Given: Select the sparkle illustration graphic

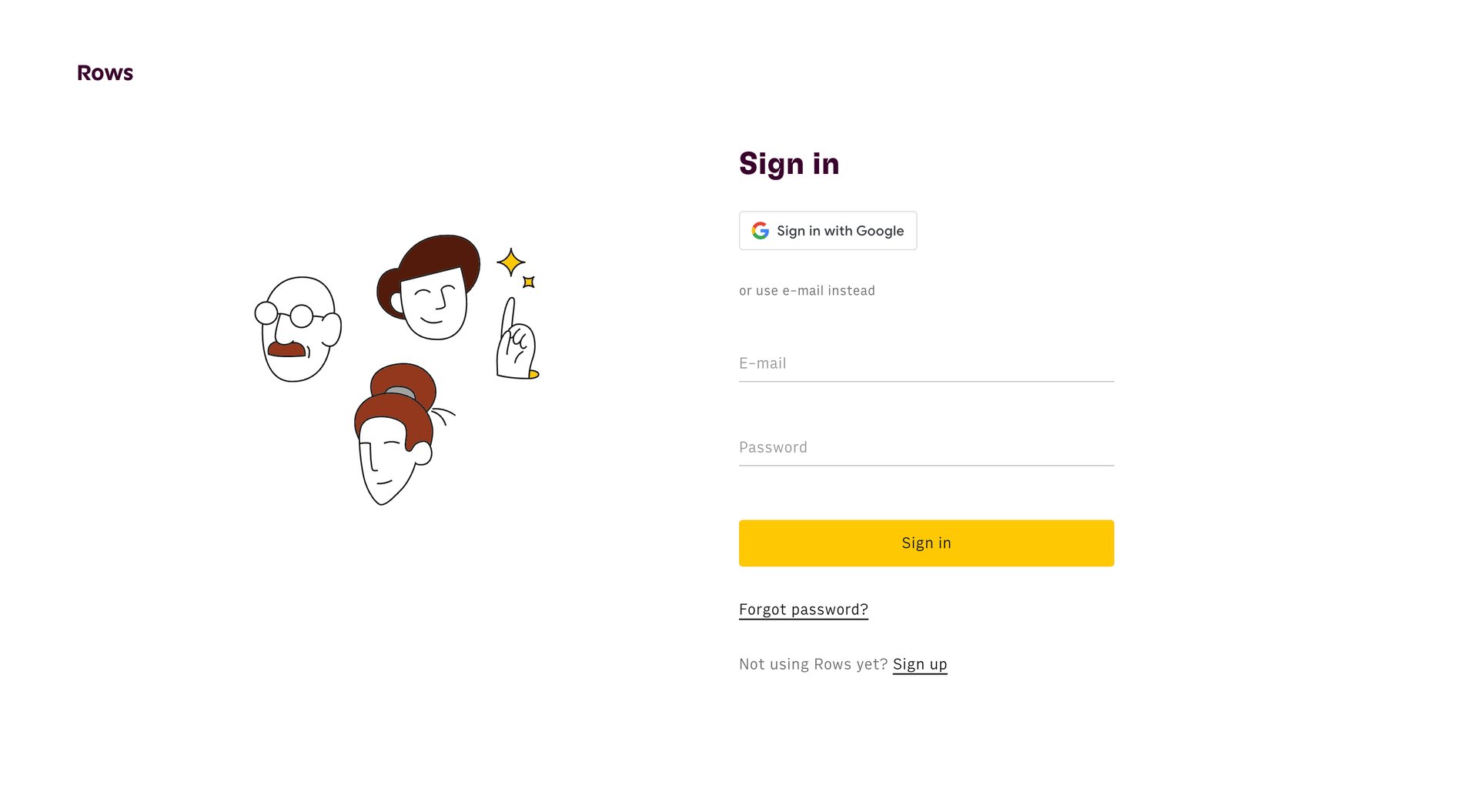Looking at the screenshot, I should (510, 263).
